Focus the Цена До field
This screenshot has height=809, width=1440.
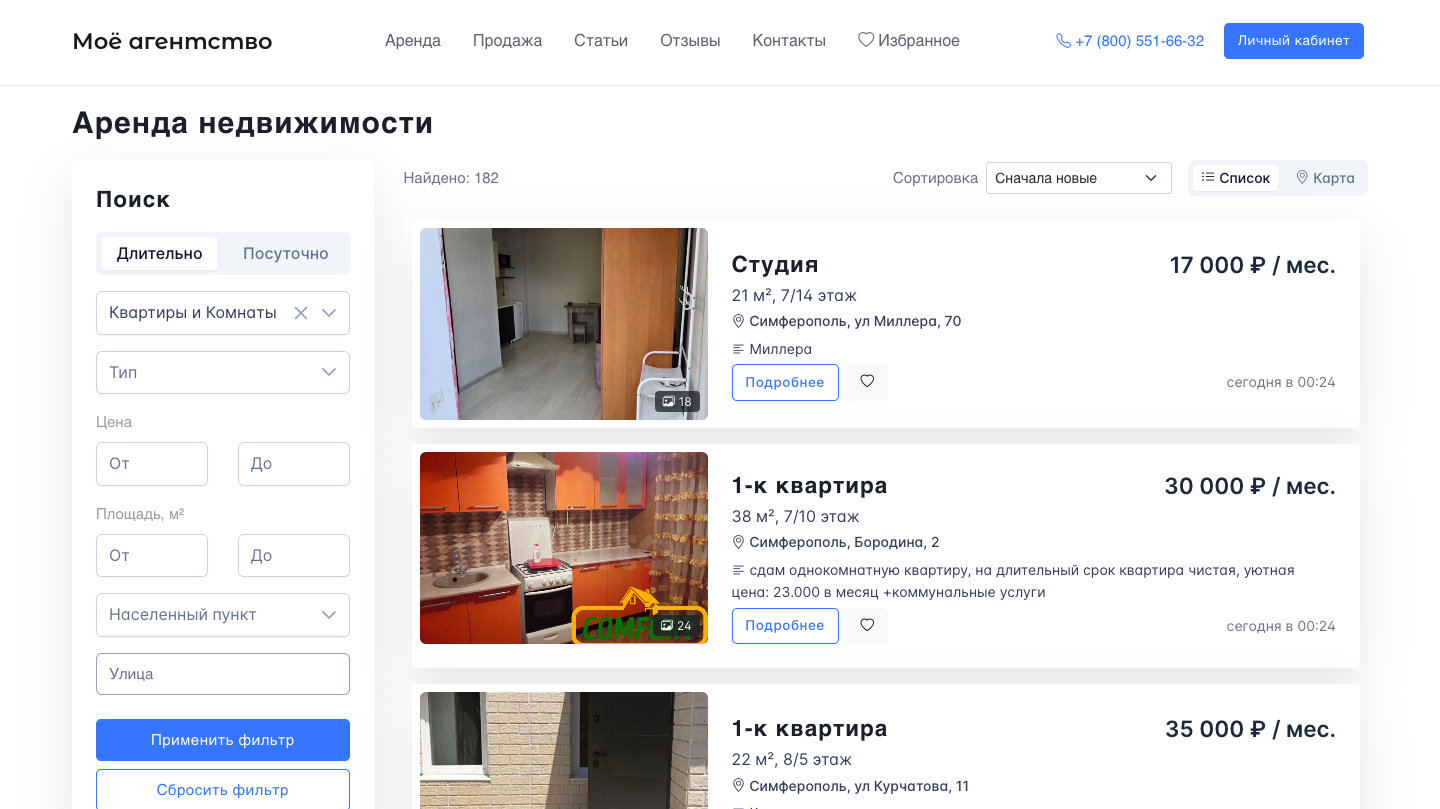pyautogui.click(x=294, y=464)
